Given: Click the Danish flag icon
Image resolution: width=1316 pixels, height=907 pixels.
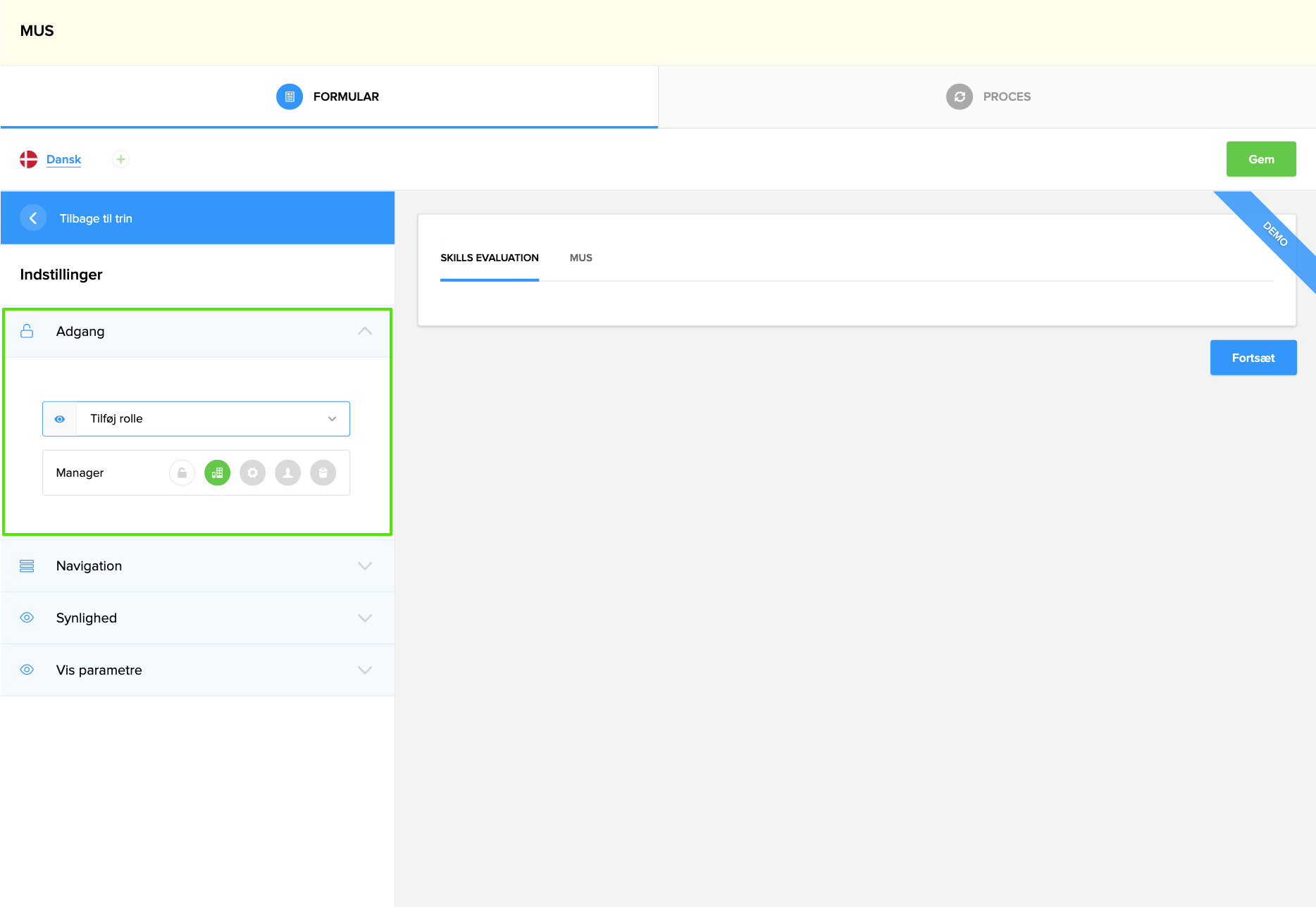Looking at the screenshot, I should 28,159.
